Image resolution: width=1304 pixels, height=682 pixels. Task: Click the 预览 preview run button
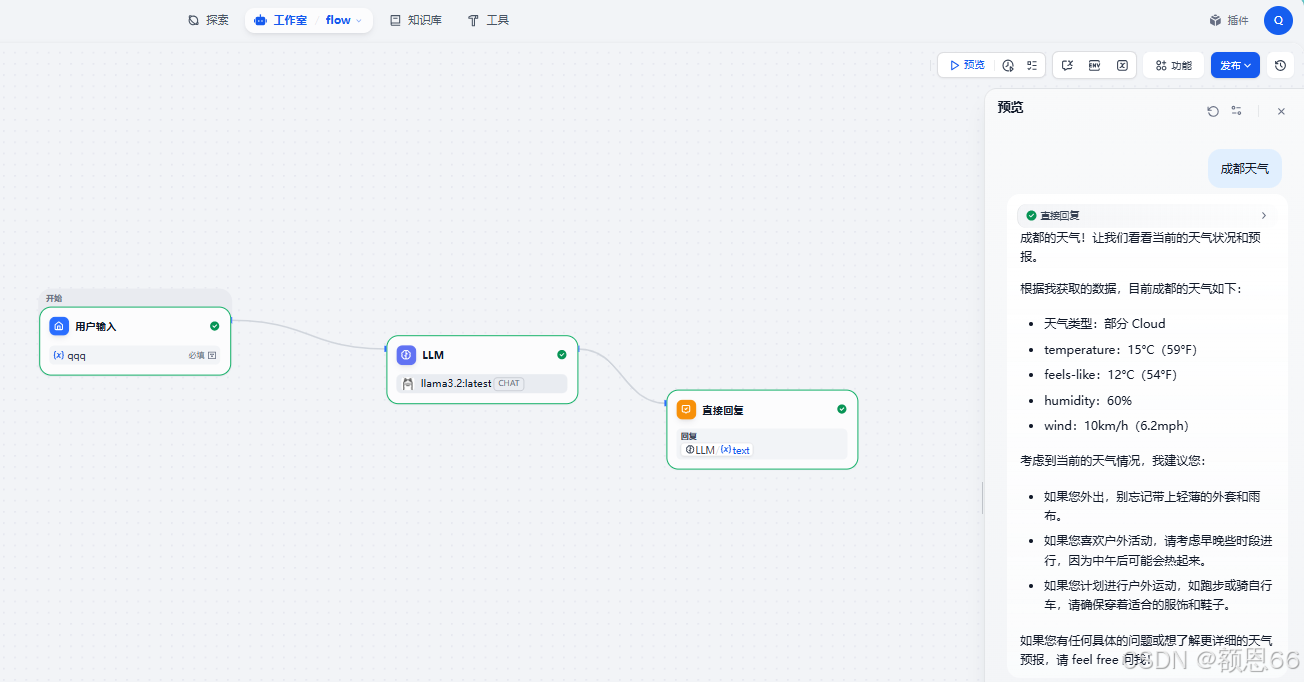(967, 65)
